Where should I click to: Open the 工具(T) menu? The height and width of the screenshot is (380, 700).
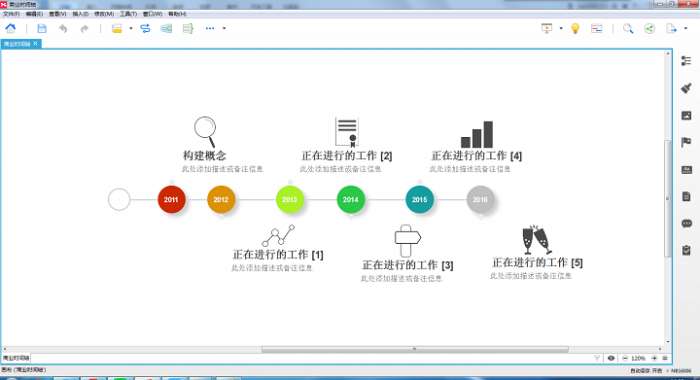(128, 14)
